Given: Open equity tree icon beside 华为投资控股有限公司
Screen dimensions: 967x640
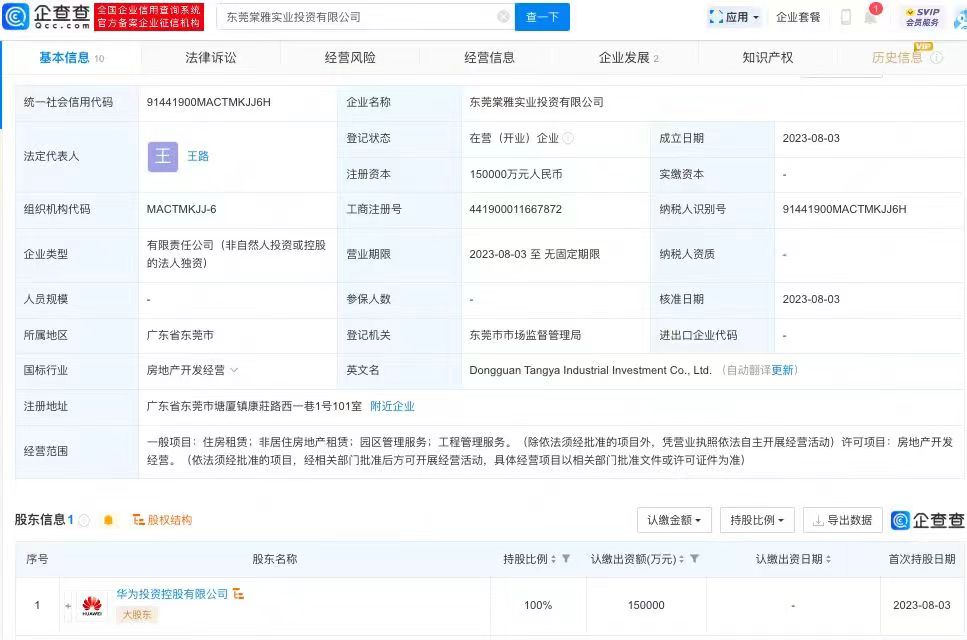Looking at the screenshot, I should (239, 594).
